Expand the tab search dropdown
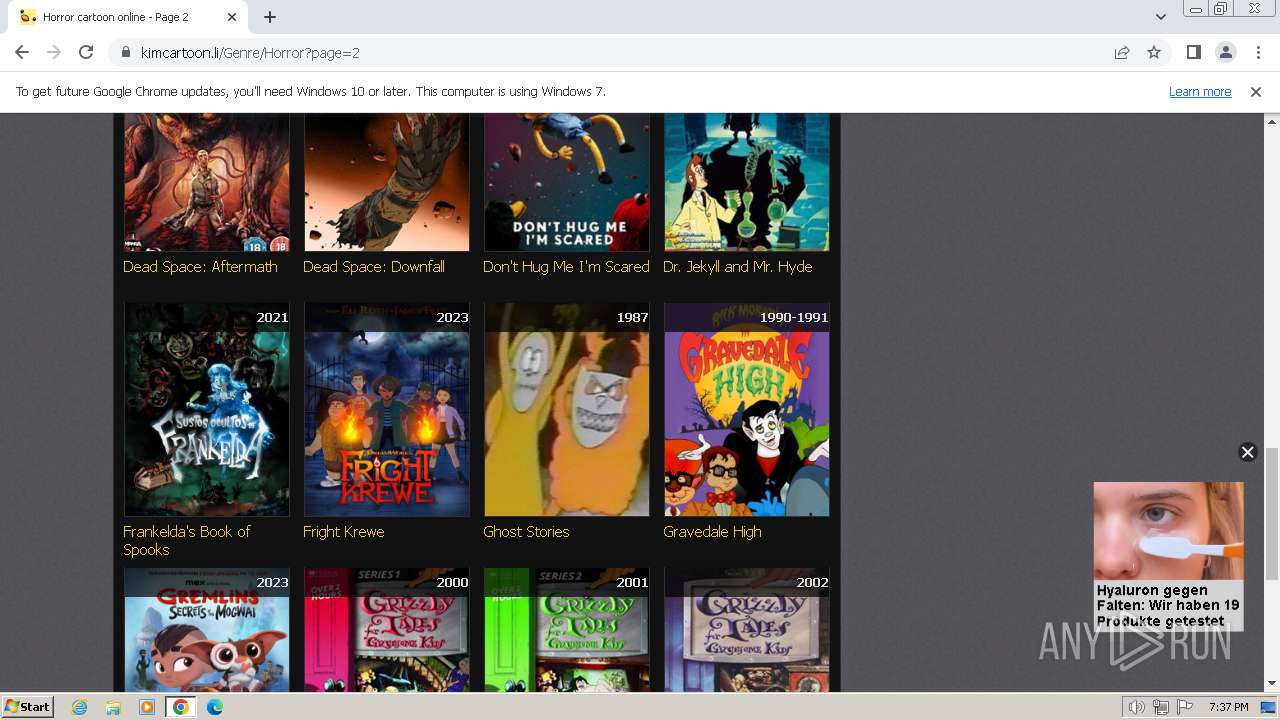This screenshot has width=1280, height=720. point(1160,17)
